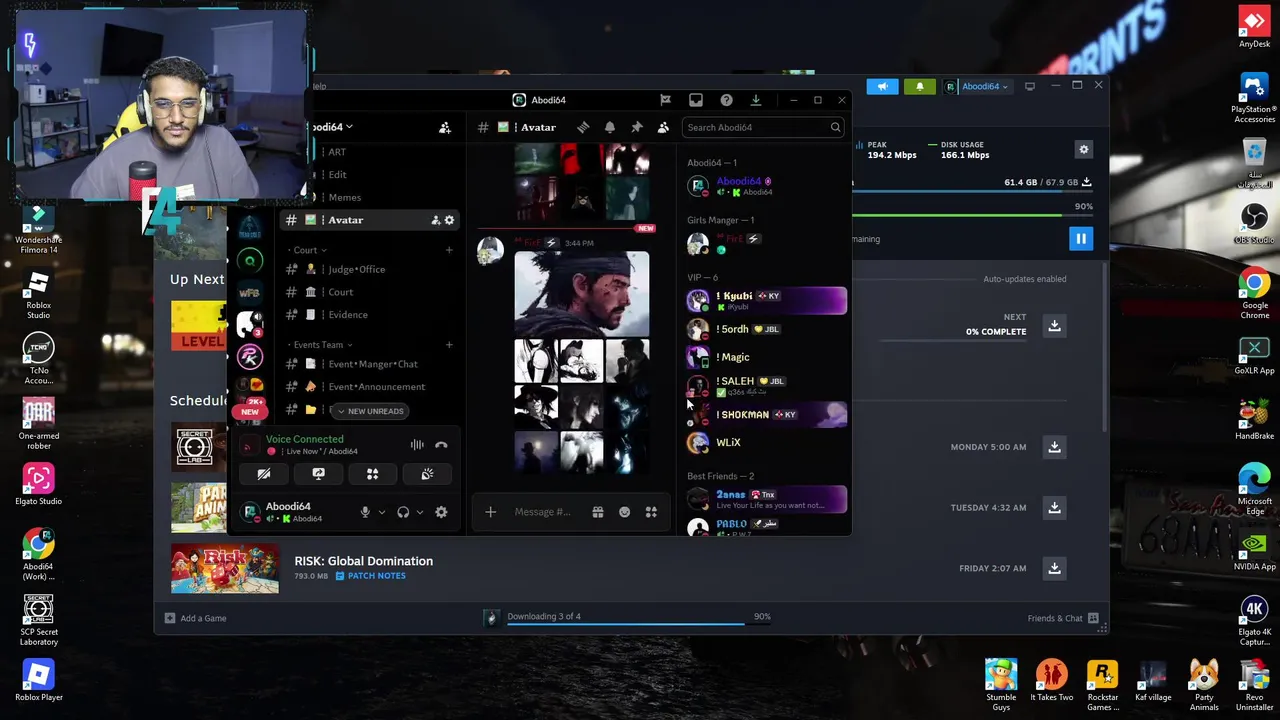Open Steam Friends & Chat

click(x=1063, y=618)
